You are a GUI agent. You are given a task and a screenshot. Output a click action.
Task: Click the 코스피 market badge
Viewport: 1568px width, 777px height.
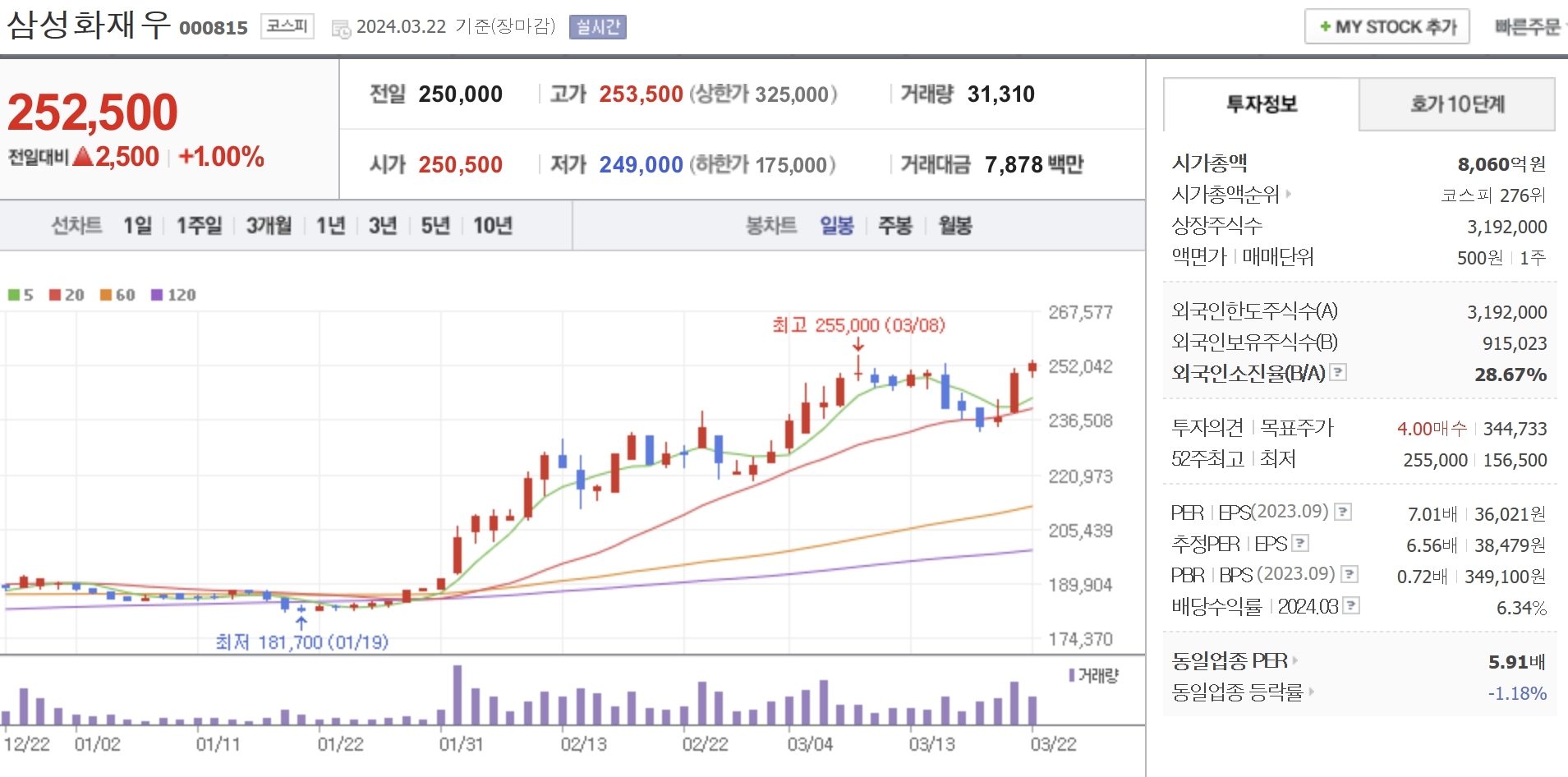(287, 26)
